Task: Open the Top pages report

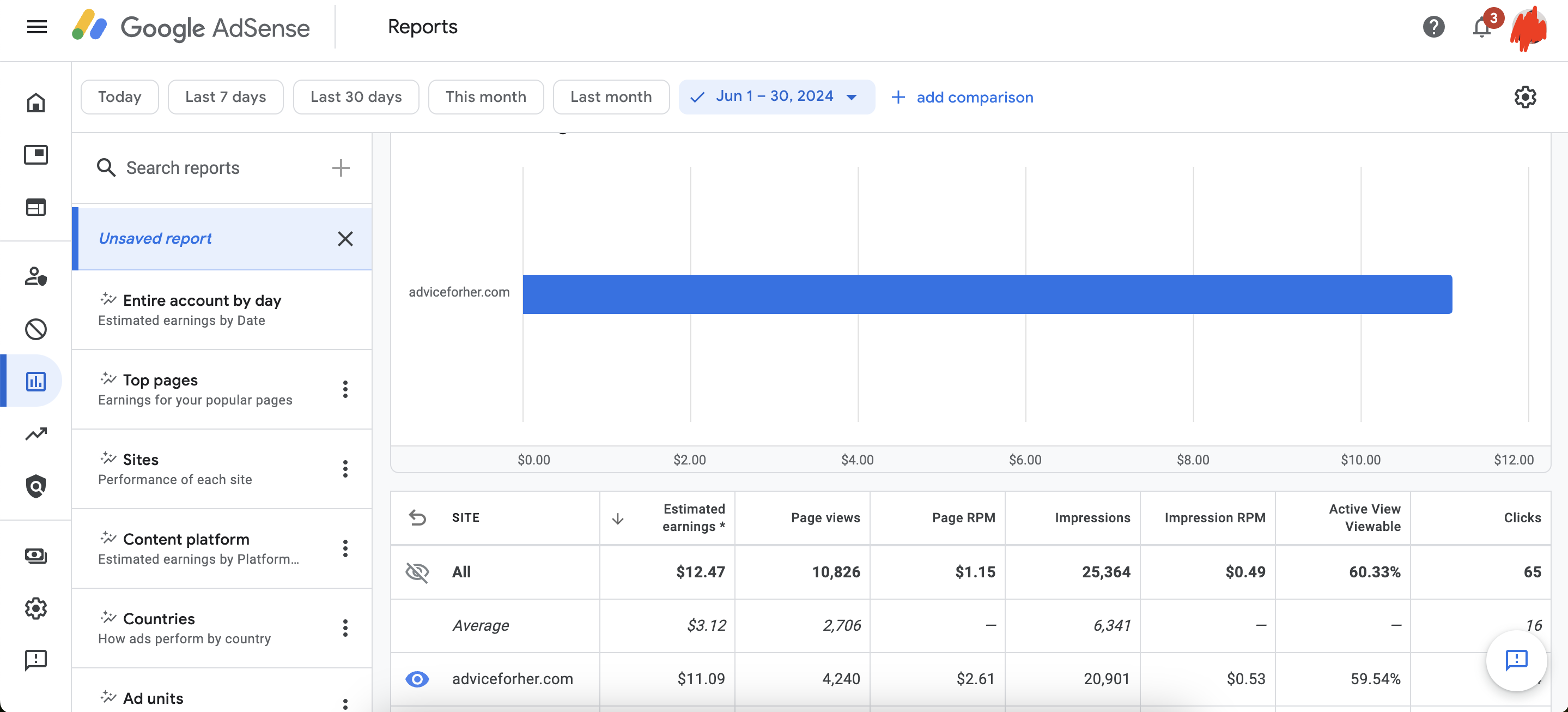Action: coord(222,389)
